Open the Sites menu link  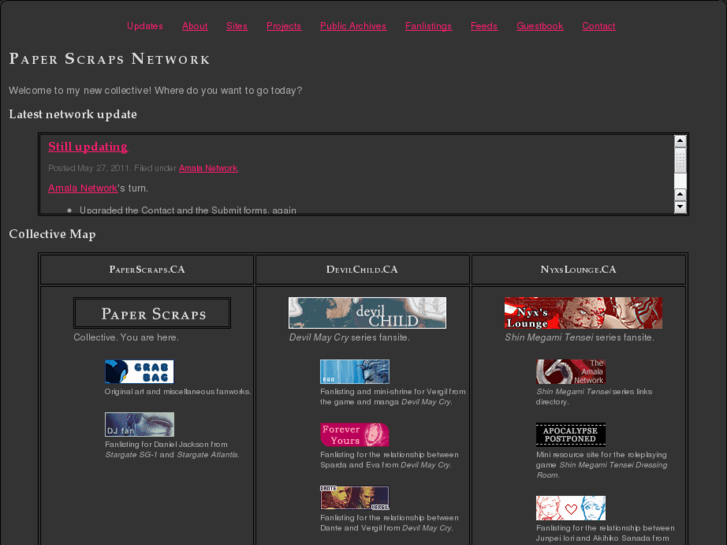tap(237, 26)
